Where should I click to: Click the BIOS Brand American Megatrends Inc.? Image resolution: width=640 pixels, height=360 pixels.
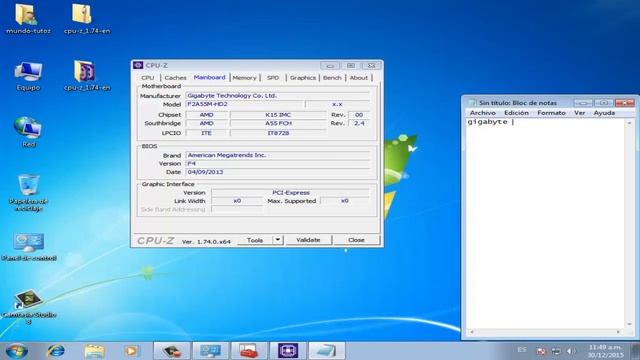pyautogui.click(x=278, y=155)
